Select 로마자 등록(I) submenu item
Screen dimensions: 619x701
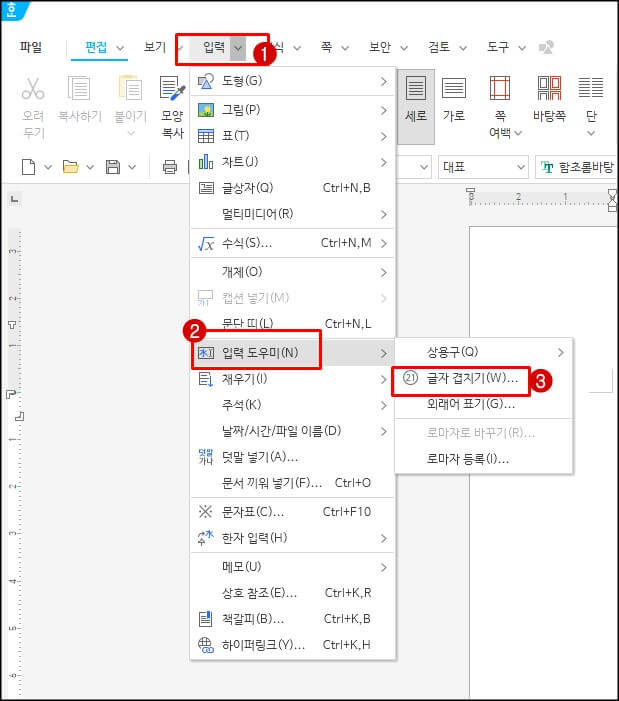pos(484,459)
